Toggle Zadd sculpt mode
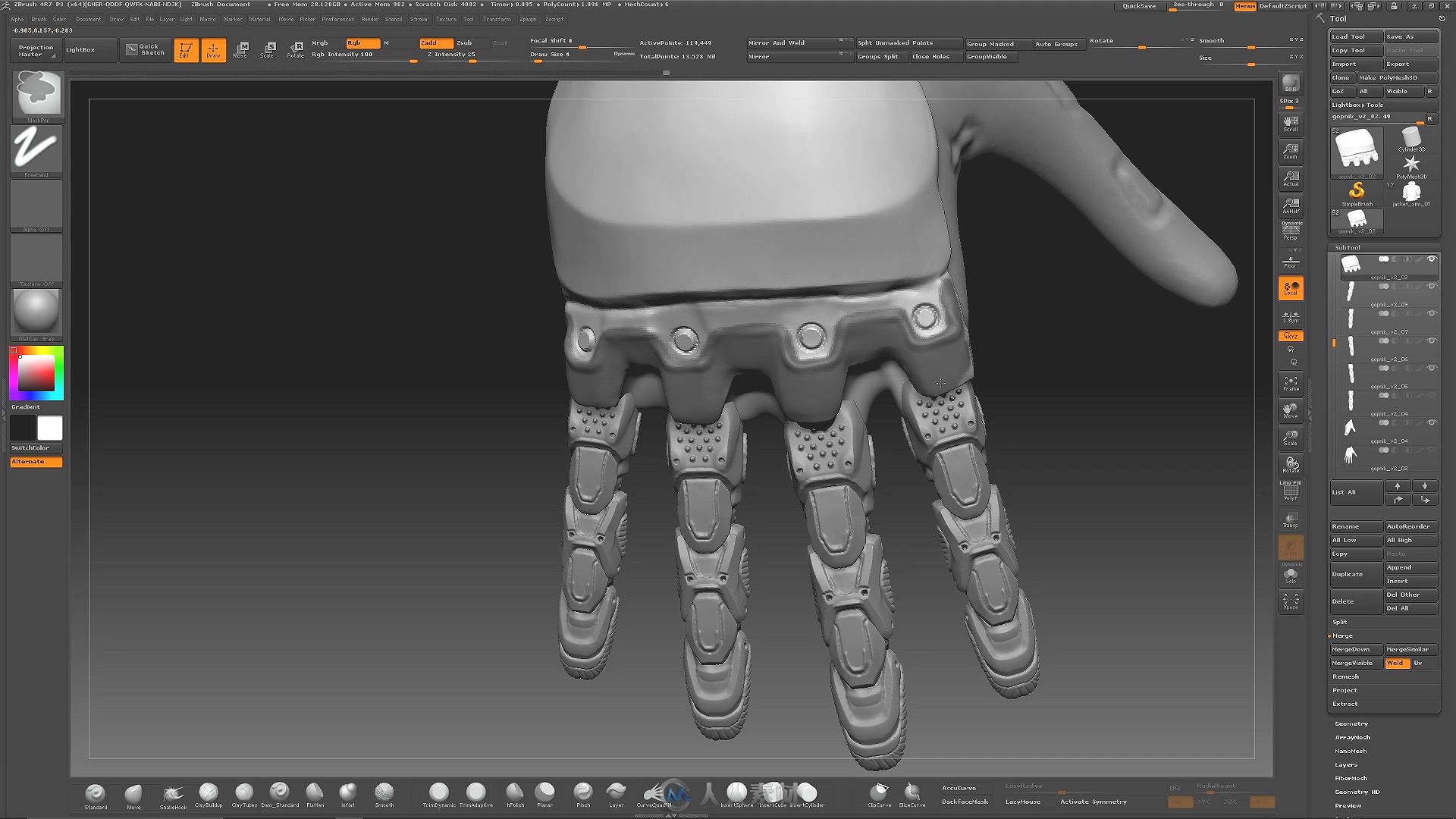The width and height of the screenshot is (1456, 819). point(436,43)
